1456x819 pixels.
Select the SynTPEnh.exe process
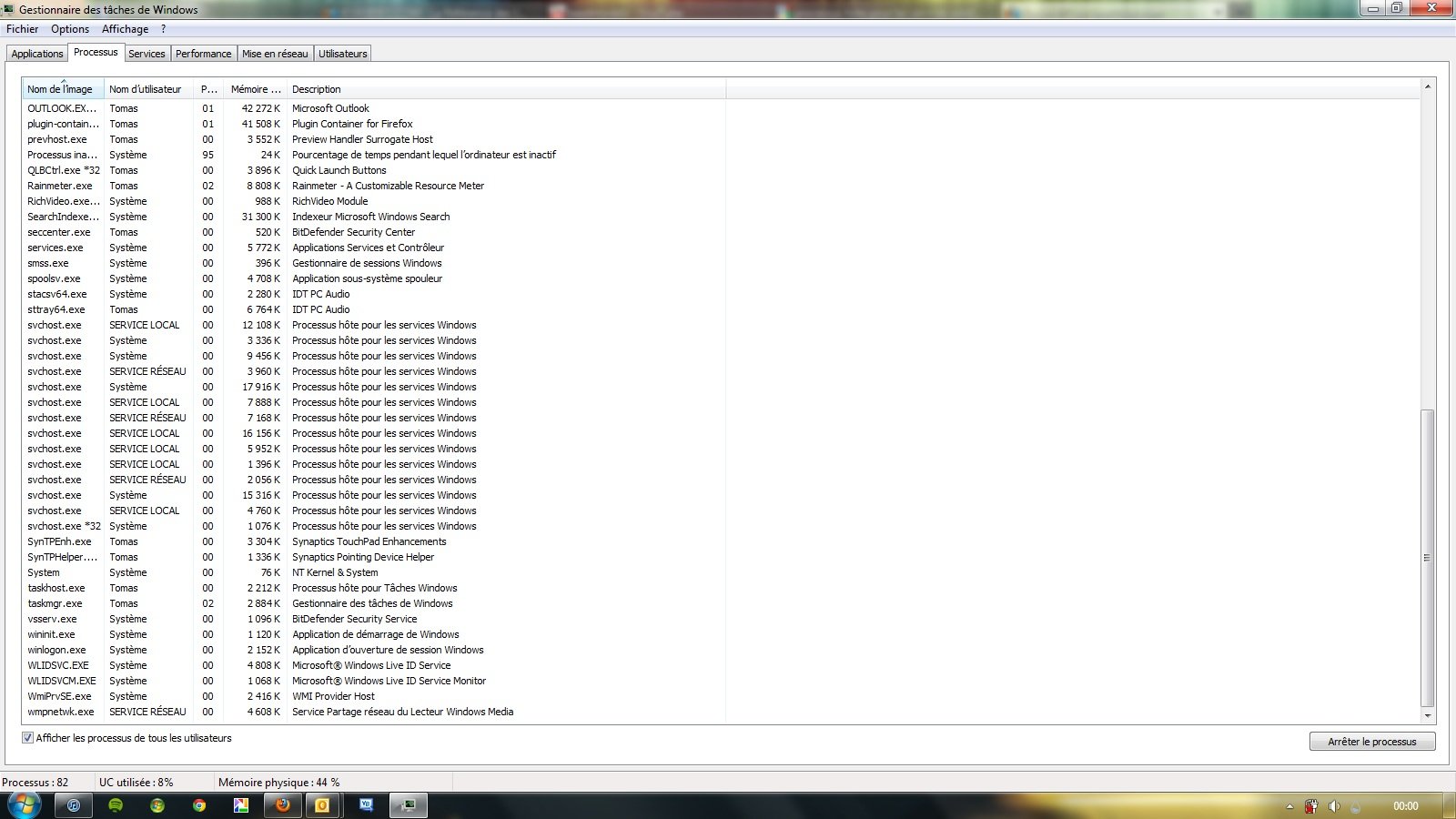[x=374, y=541]
